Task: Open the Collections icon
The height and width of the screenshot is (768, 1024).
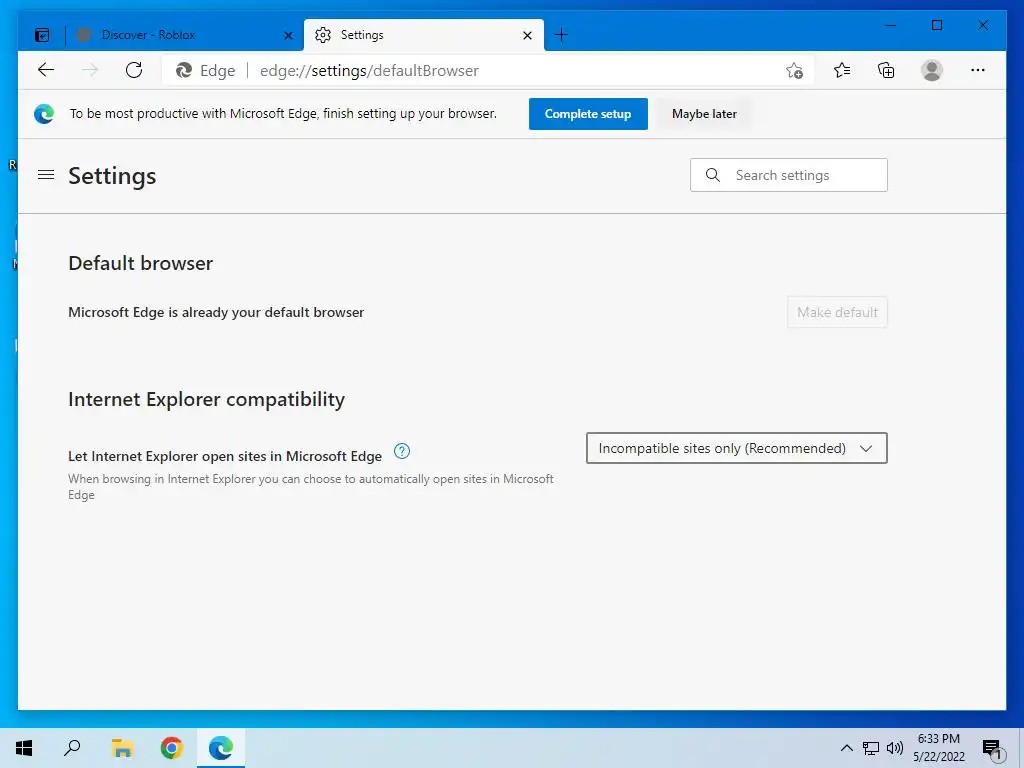Action: [x=886, y=71]
